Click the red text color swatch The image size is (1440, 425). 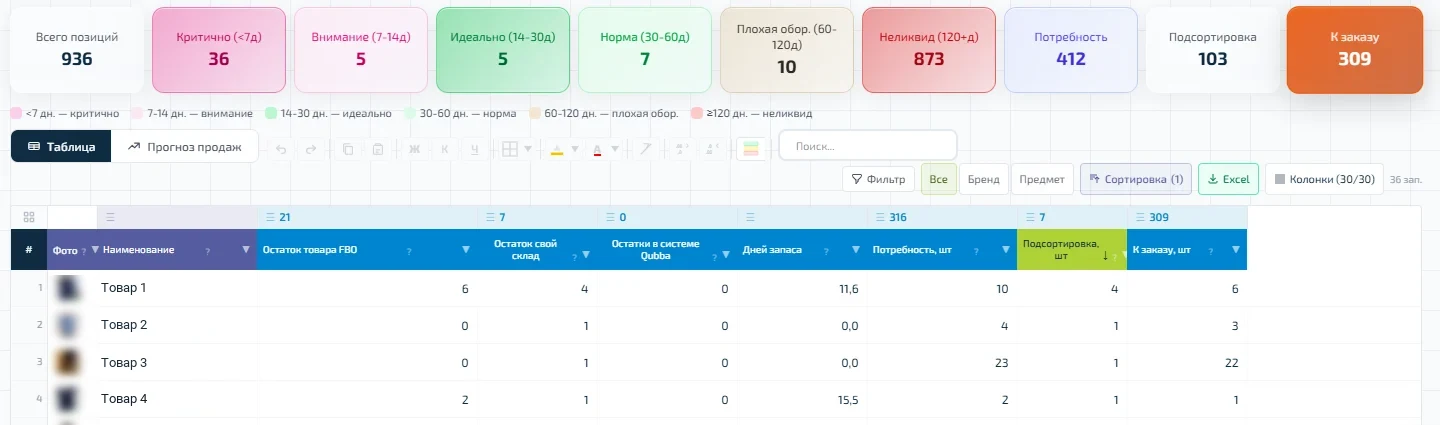click(597, 150)
